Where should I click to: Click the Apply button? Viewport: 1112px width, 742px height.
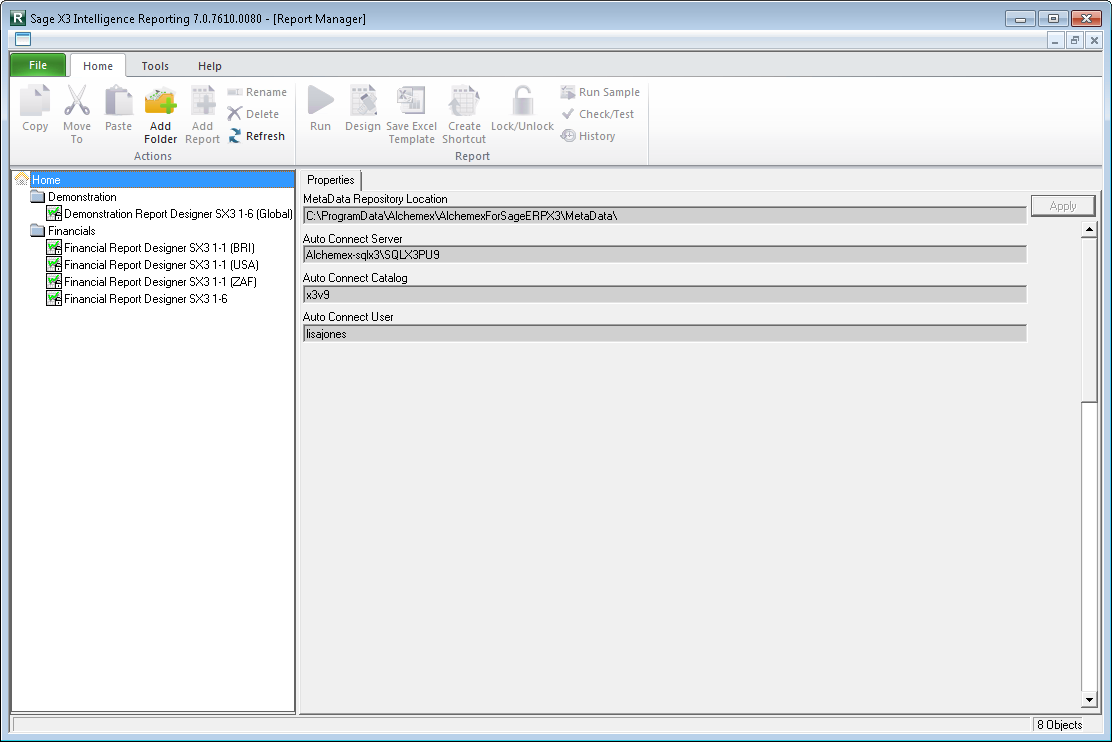click(1063, 206)
